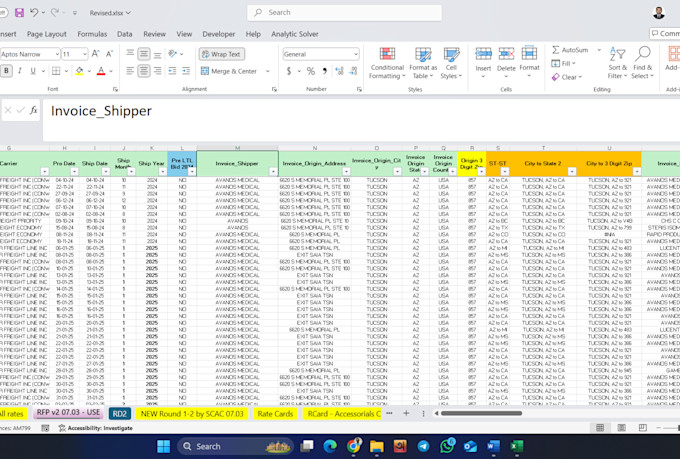680x459 pixels.
Task: Decrease decimal places
Action: point(353,71)
